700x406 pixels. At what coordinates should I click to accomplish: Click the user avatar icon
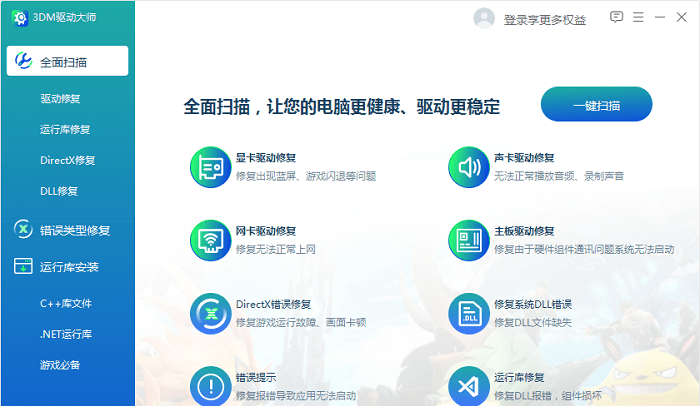coord(484,18)
